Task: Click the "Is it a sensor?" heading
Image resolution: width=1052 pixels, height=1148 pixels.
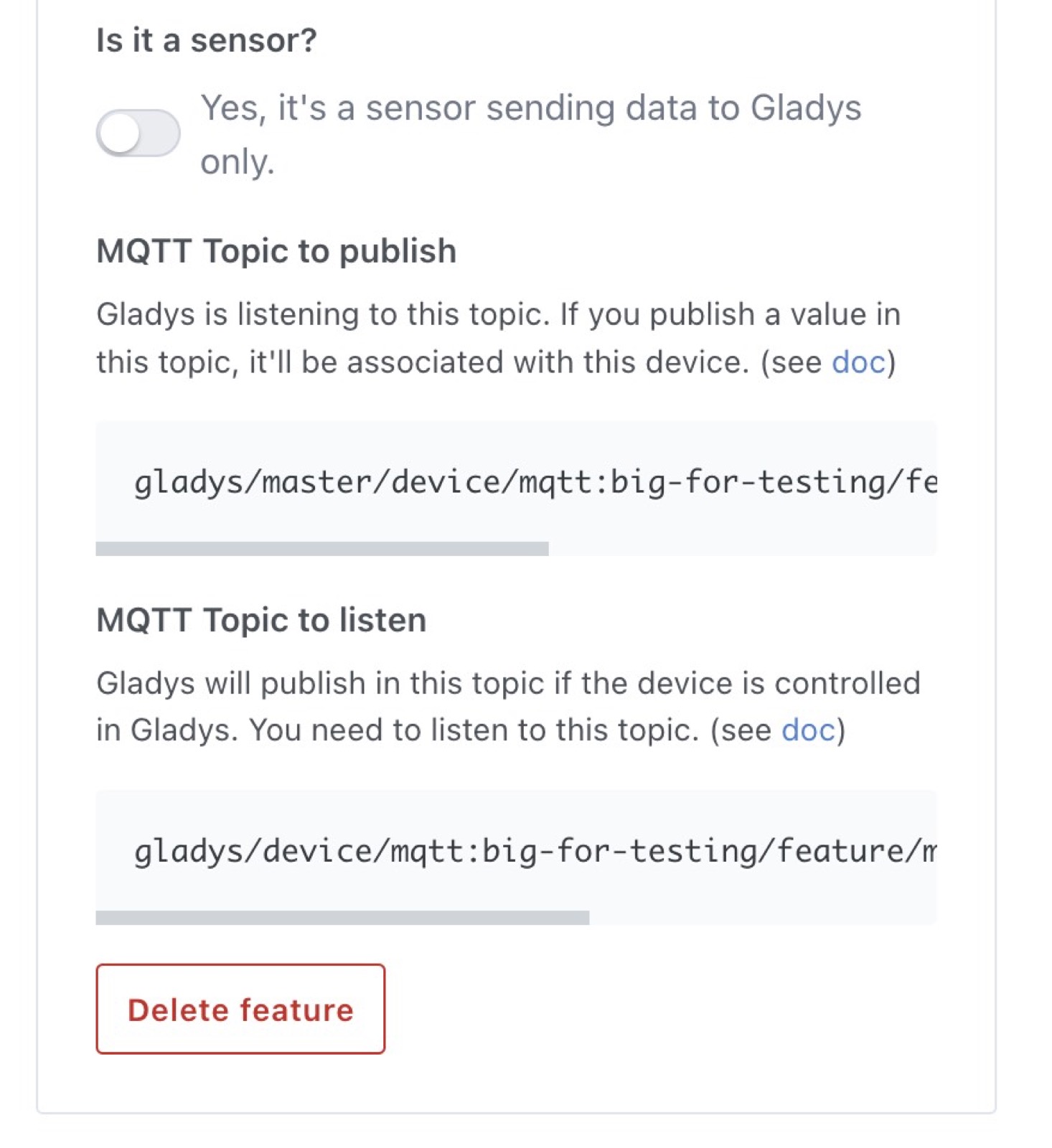Action: [x=207, y=40]
